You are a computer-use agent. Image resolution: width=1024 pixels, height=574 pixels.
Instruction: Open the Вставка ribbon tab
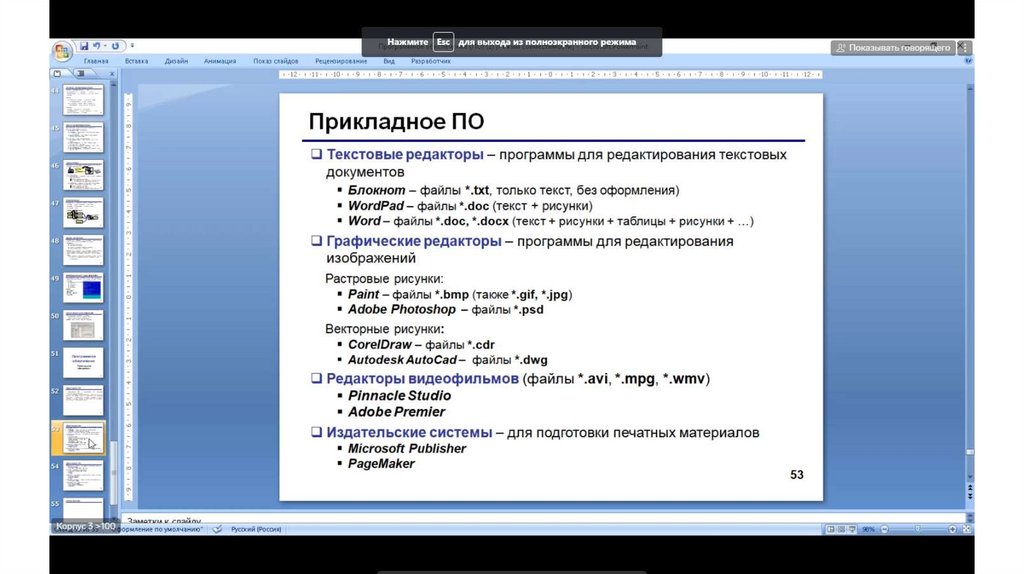(x=136, y=61)
